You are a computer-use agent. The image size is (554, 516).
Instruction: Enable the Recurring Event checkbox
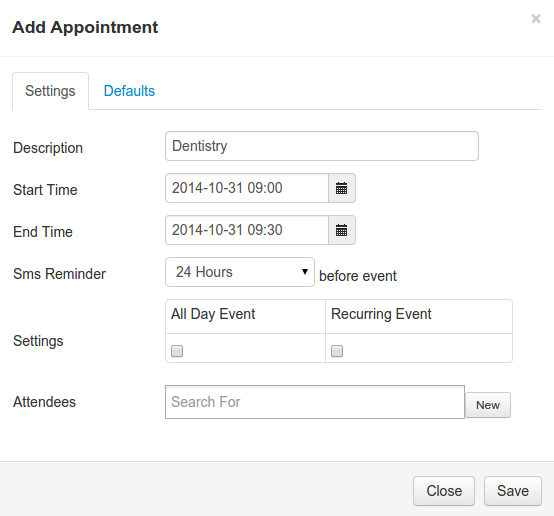coord(337,351)
